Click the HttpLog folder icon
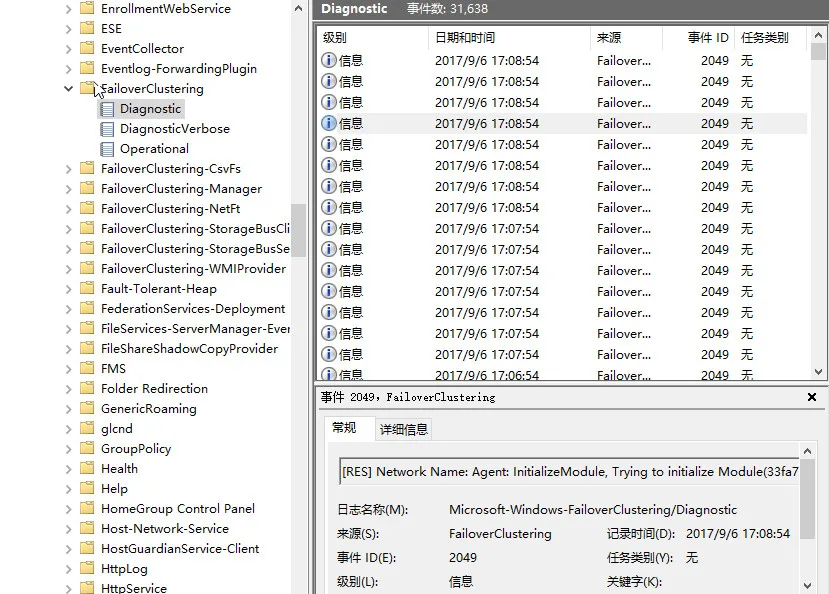This screenshot has width=829, height=594. tap(87, 568)
